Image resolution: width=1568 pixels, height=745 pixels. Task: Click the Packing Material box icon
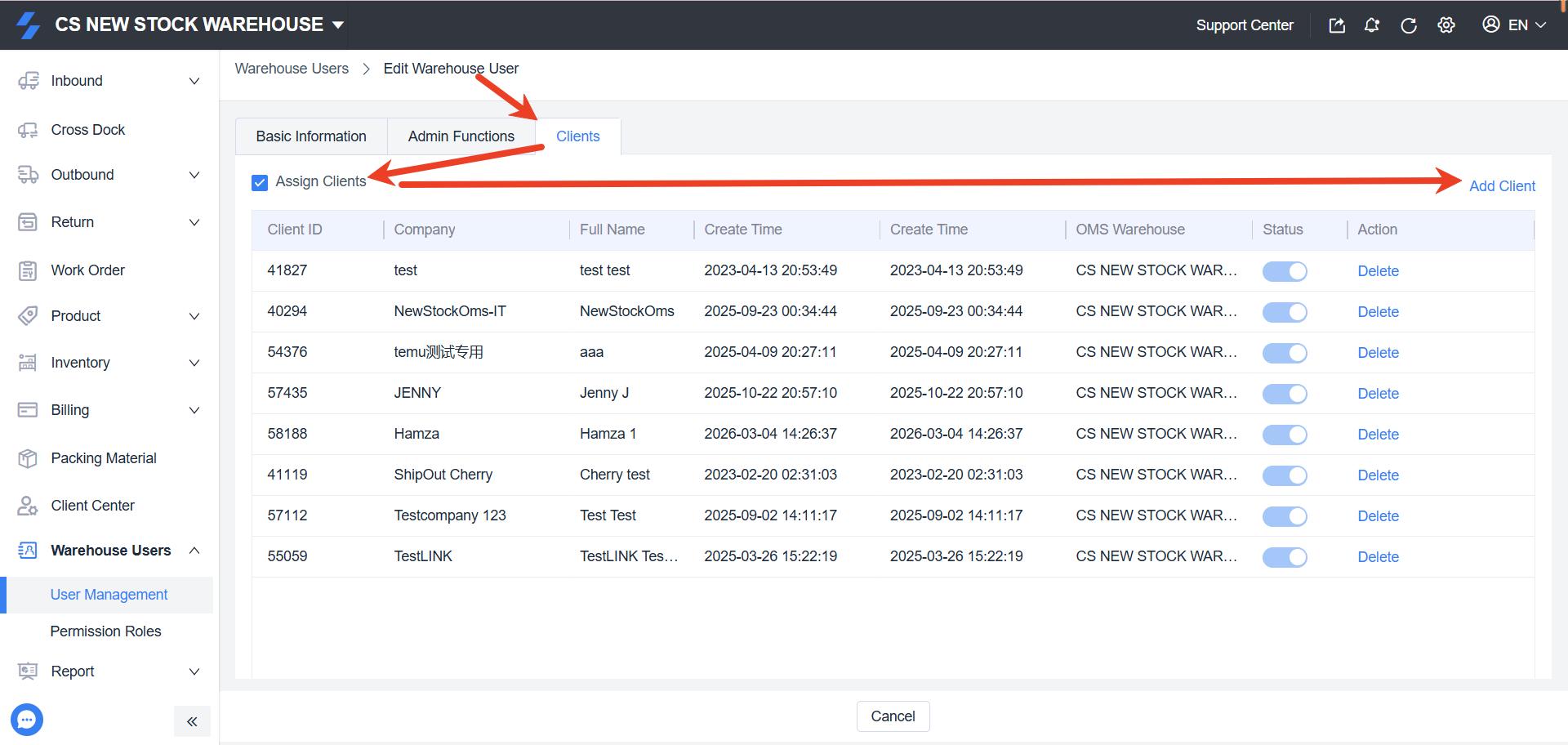click(x=28, y=458)
